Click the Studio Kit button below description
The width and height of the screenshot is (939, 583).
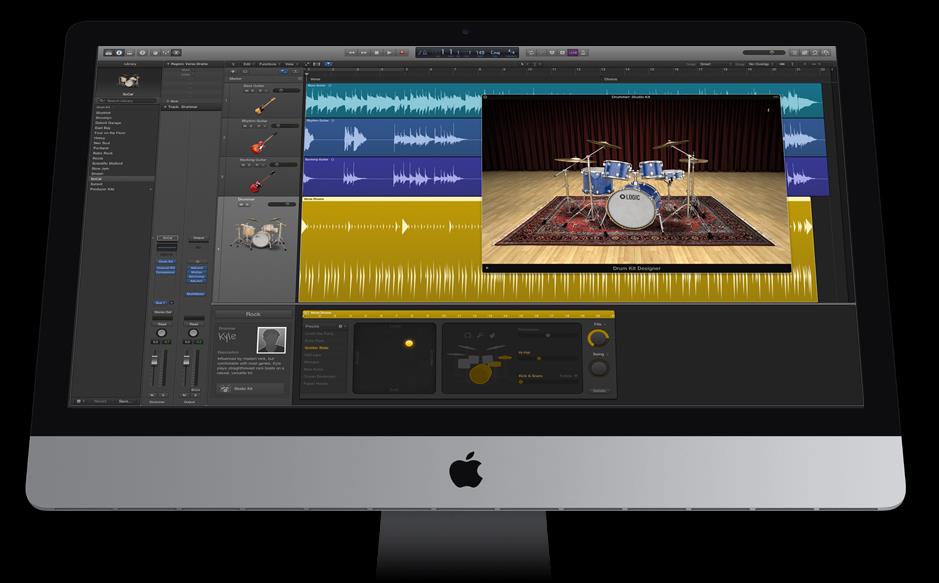pos(250,388)
